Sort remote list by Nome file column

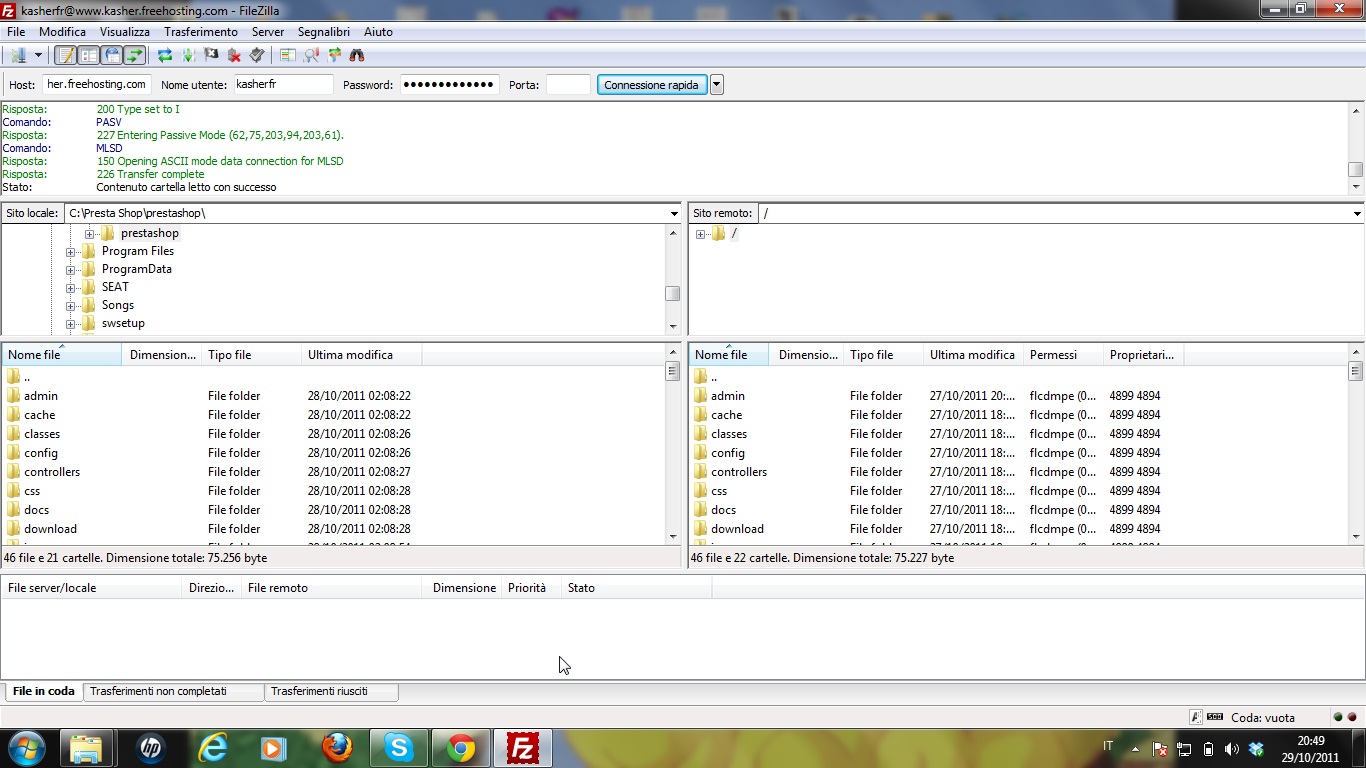(x=729, y=355)
